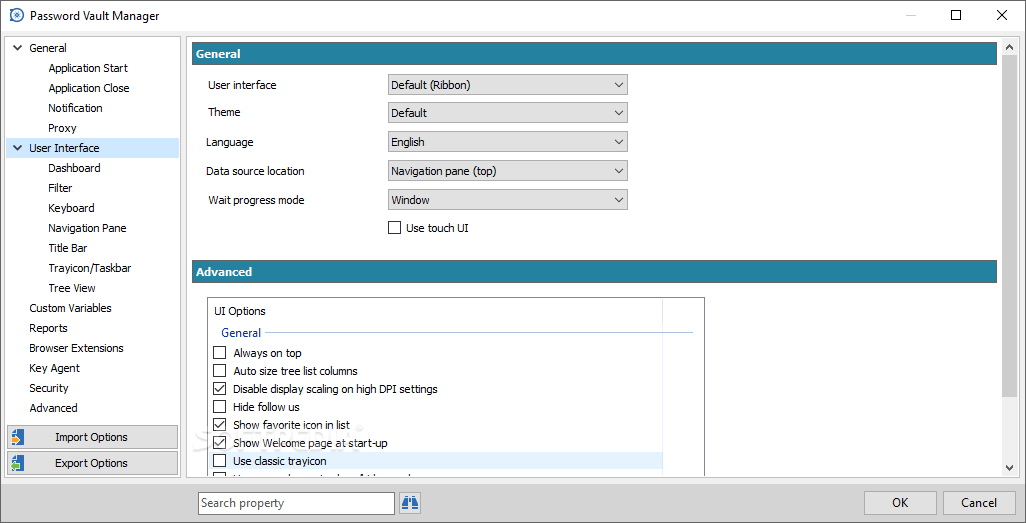Select Browser Extensions in the tree
This screenshot has width=1026, height=523.
click(x=76, y=348)
